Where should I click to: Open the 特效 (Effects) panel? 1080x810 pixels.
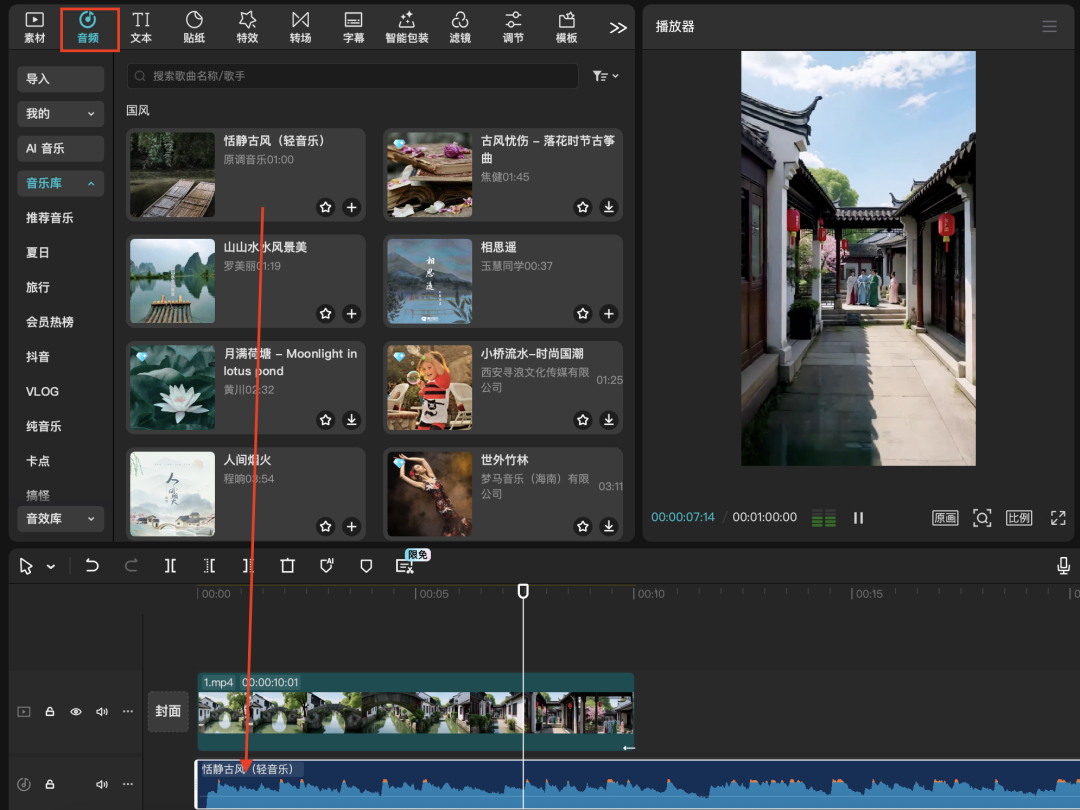(247, 27)
